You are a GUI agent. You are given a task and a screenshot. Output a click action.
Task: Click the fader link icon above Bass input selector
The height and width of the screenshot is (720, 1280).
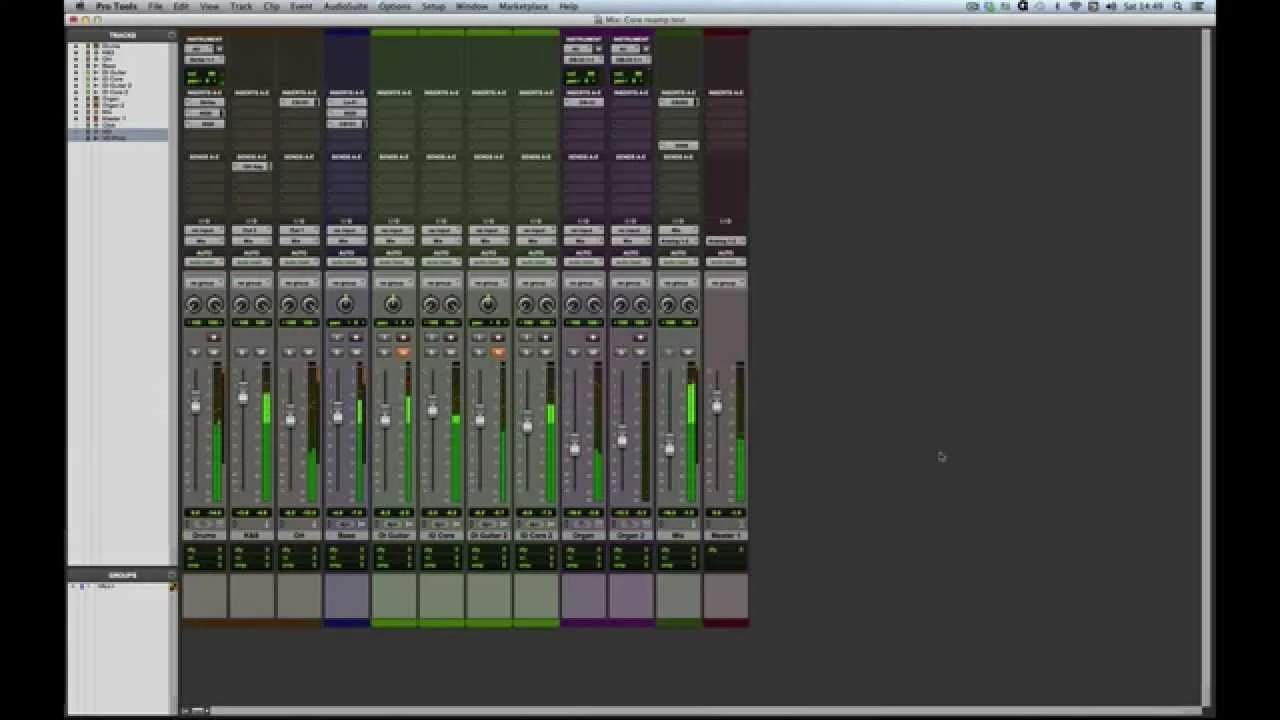345,220
